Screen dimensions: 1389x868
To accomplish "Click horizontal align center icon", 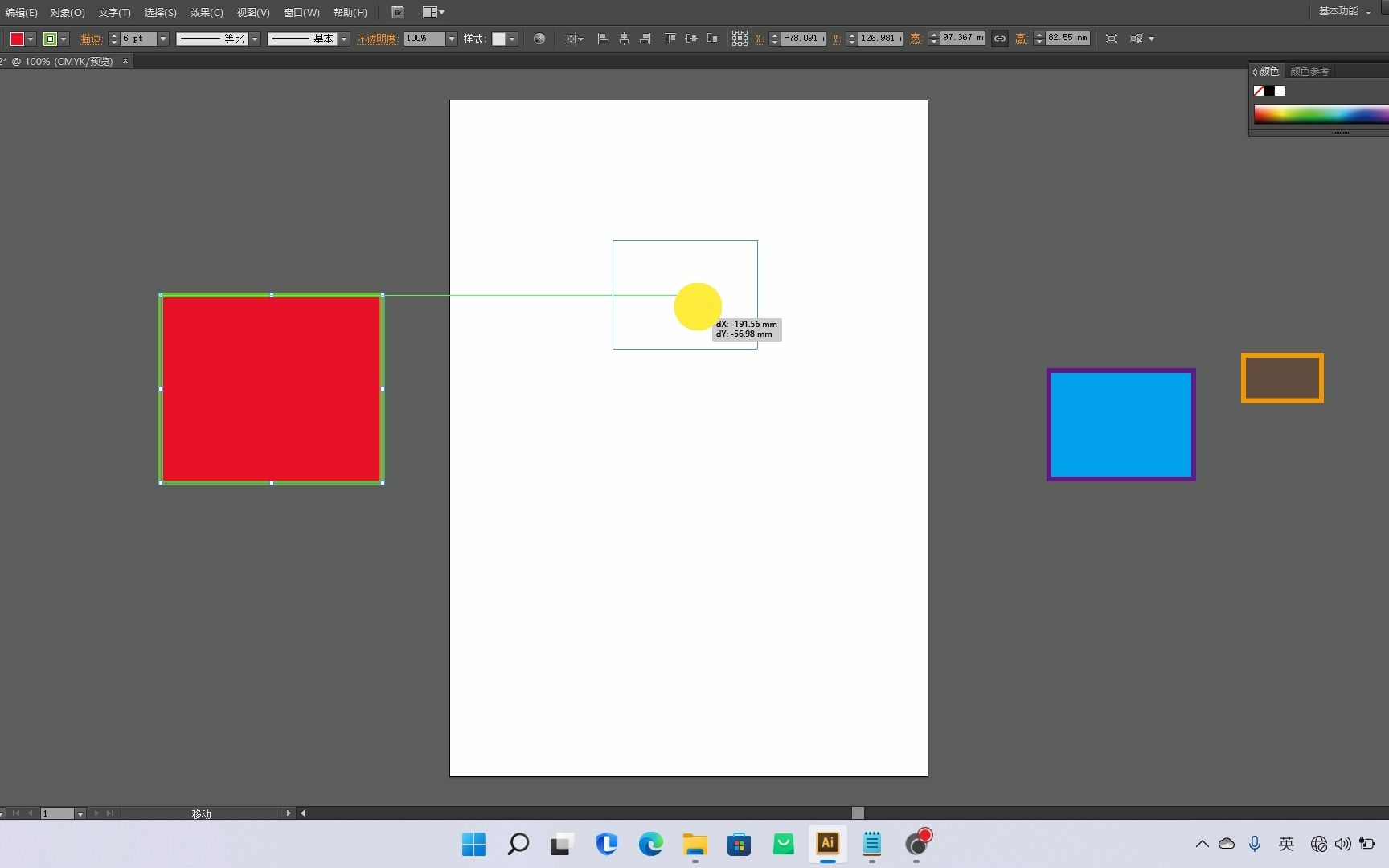I will [x=624, y=39].
